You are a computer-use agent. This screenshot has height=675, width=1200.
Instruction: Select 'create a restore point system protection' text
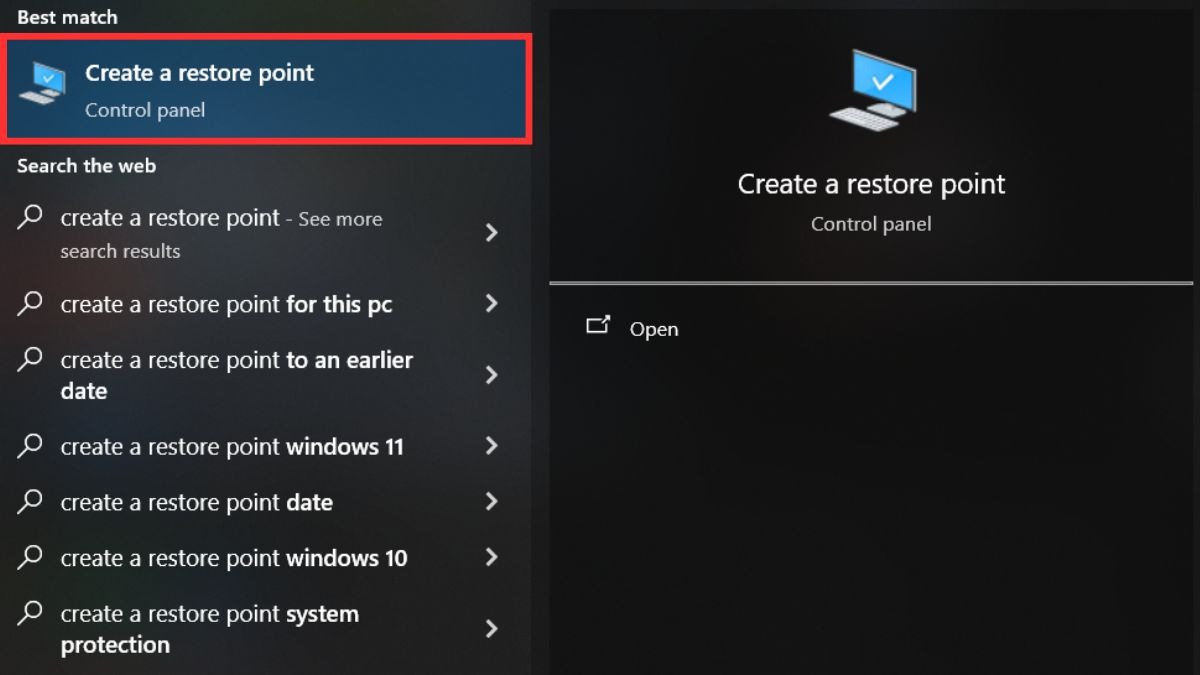pos(209,629)
